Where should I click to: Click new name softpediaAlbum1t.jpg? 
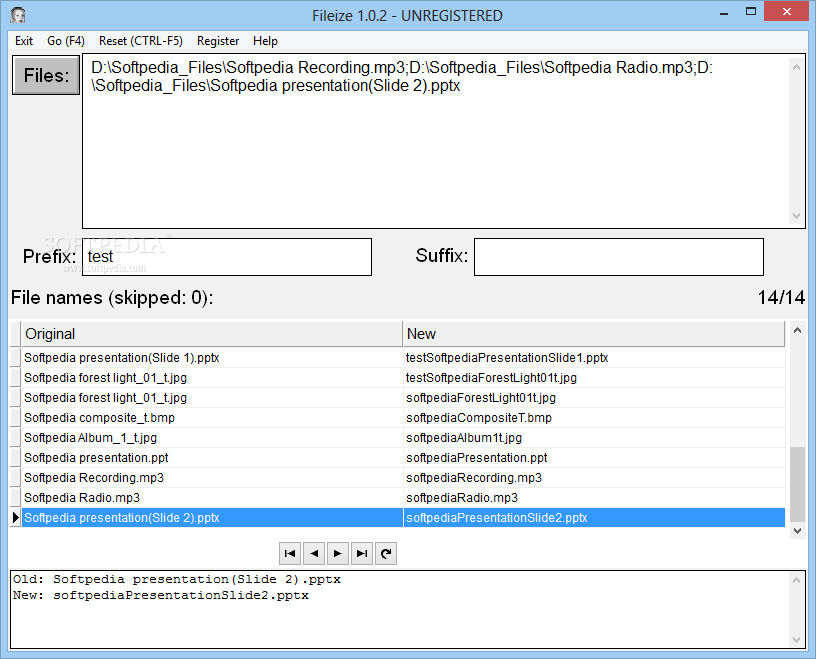coord(594,438)
